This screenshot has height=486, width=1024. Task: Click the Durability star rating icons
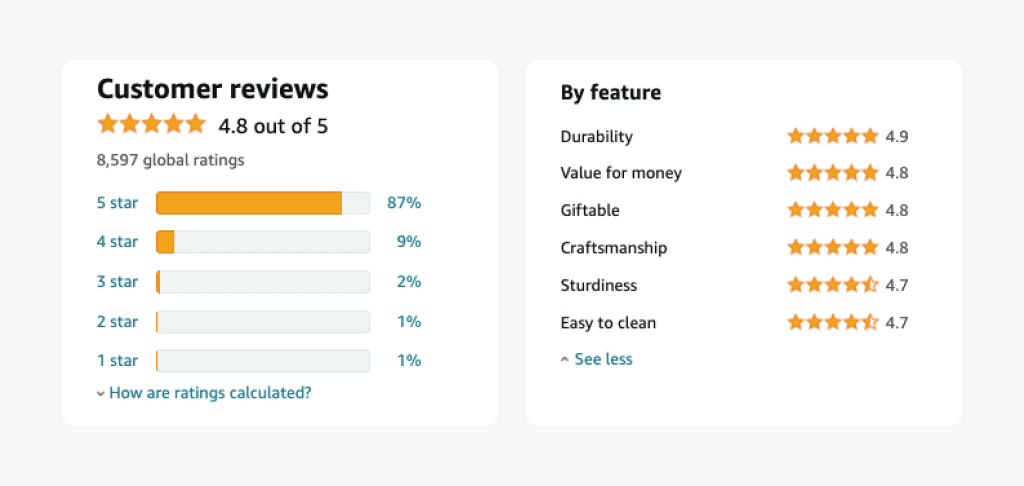click(833, 136)
